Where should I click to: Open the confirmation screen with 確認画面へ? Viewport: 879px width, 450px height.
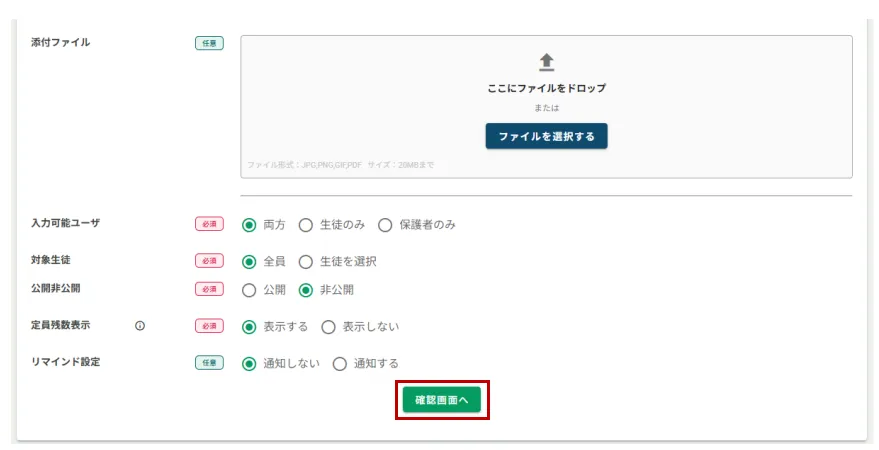[442, 400]
